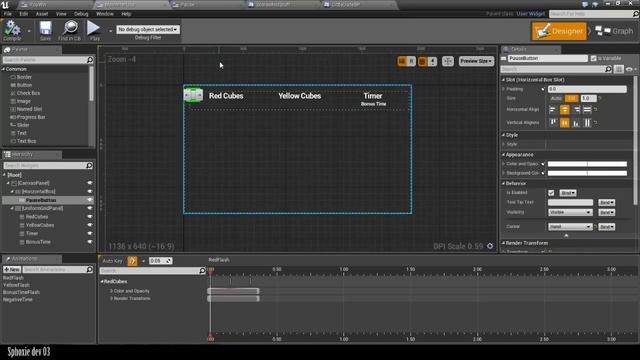
Task: Switch to Designer mode
Action: (559, 31)
